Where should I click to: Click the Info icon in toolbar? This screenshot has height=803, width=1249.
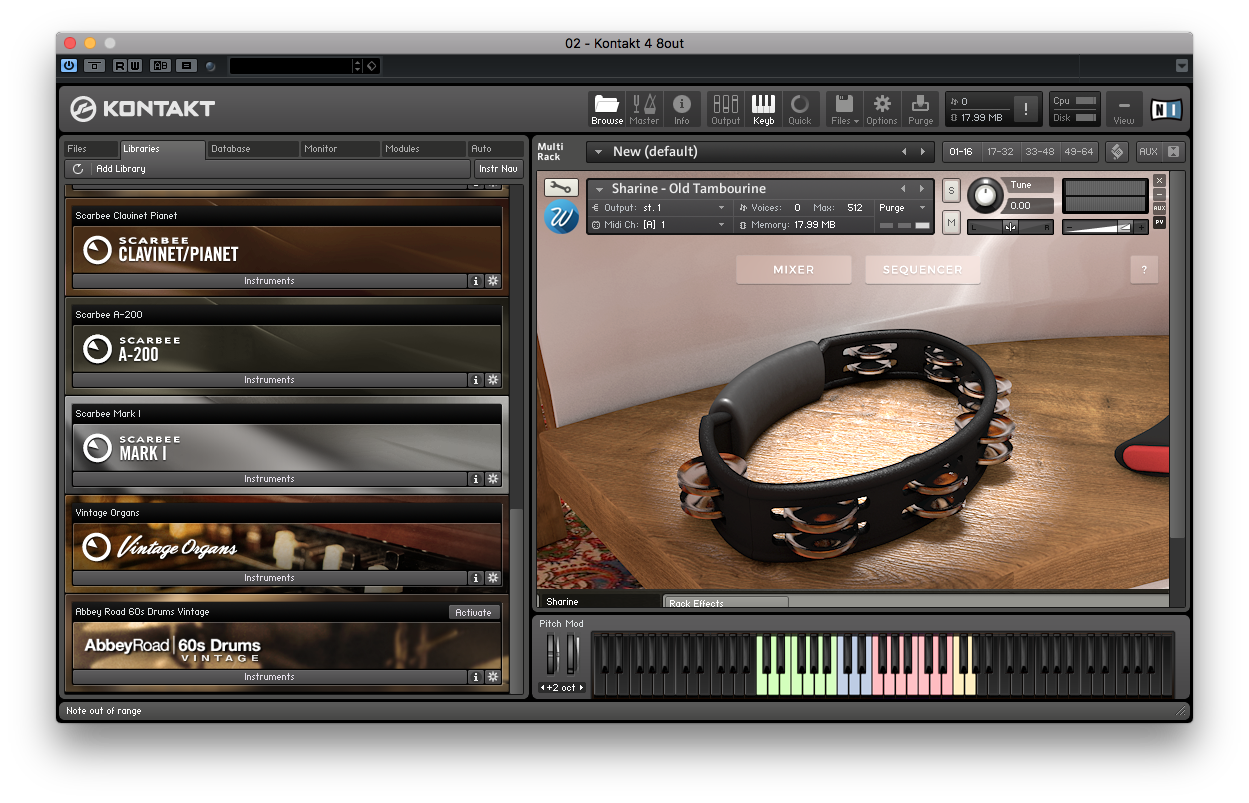click(x=682, y=109)
